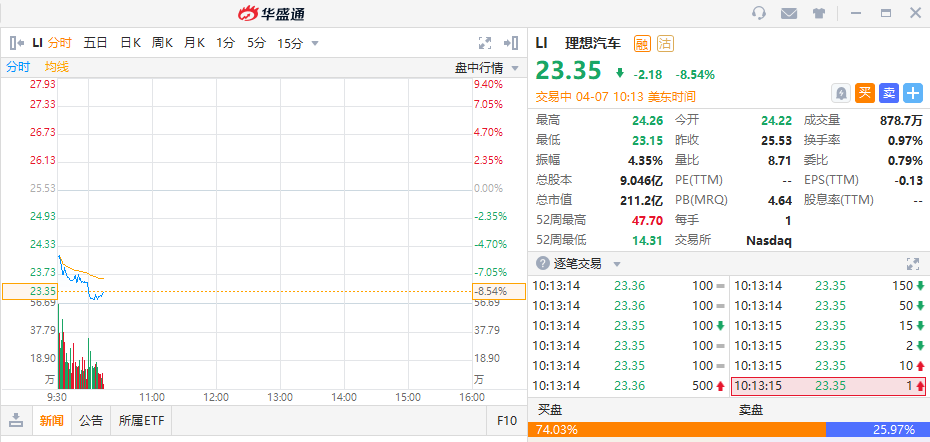Open the skin theme shirt icon
The image size is (930, 442).
819,13
